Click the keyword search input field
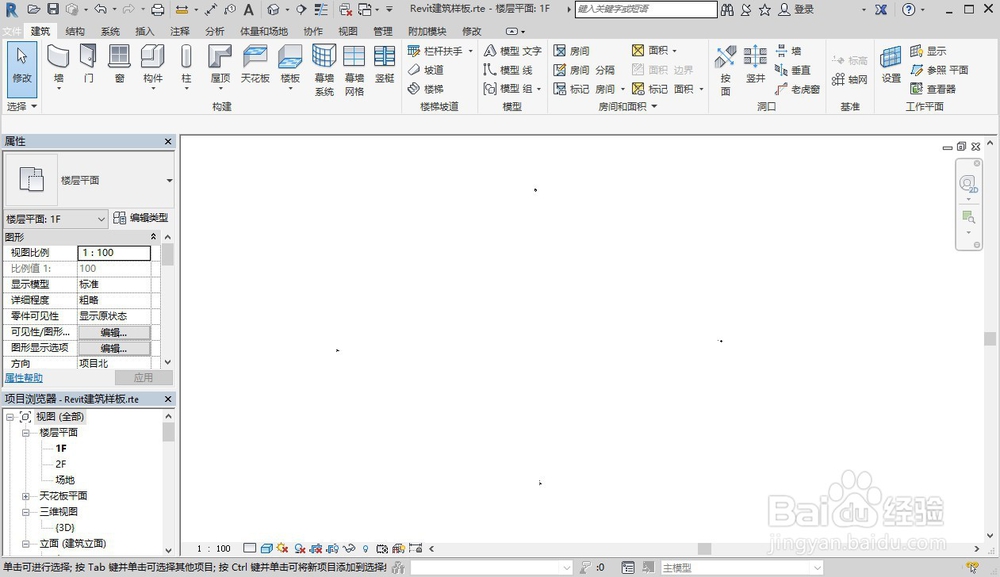The width and height of the screenshot is (1000, 577). (646, 9)
